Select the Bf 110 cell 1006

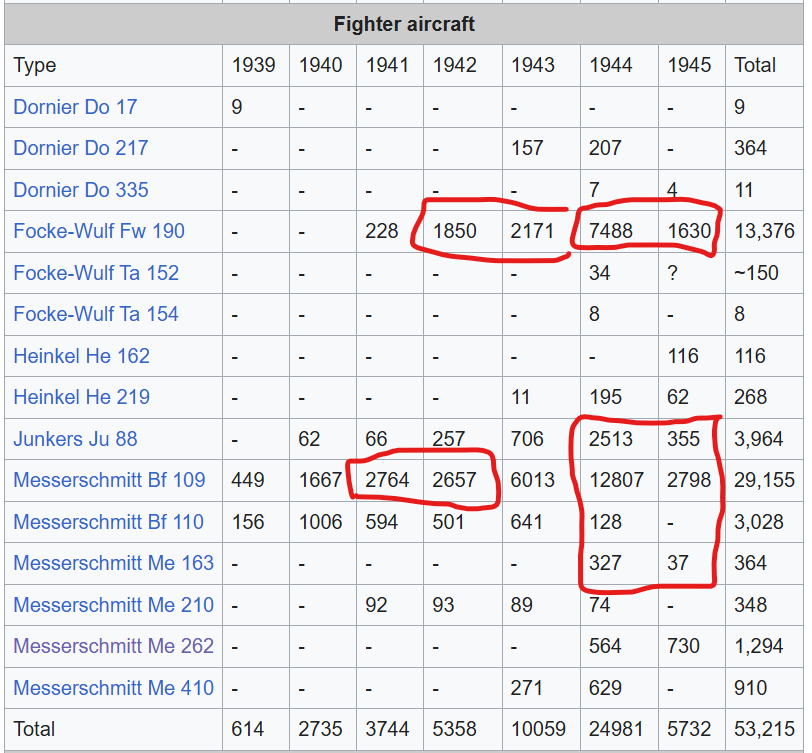[323, 522]
